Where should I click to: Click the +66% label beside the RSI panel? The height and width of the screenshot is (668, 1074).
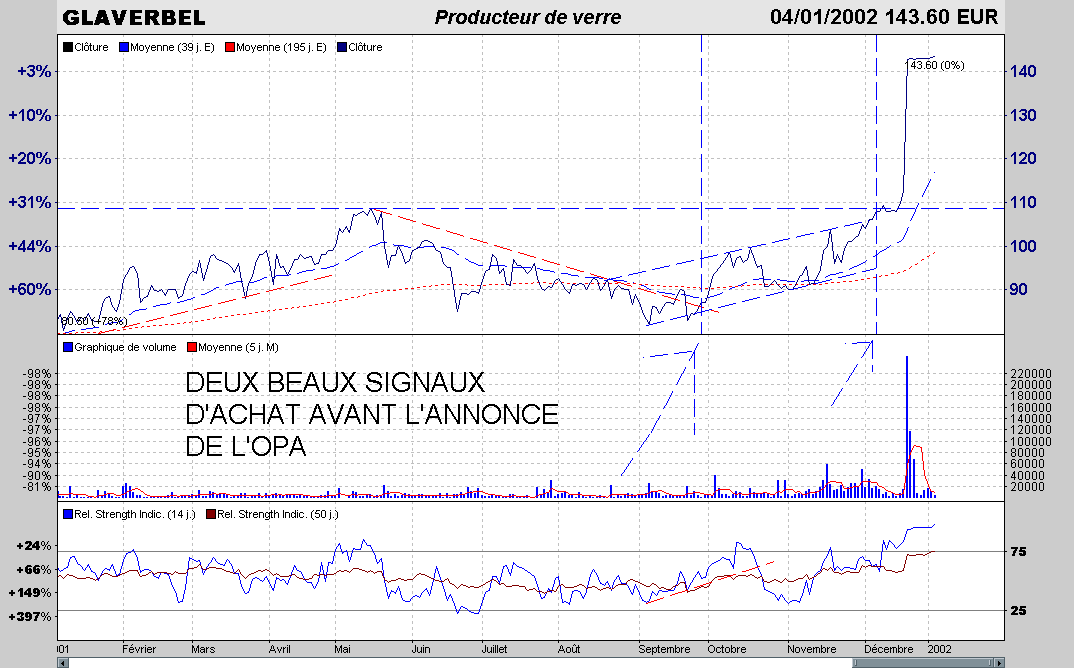[x=34, y=570]
